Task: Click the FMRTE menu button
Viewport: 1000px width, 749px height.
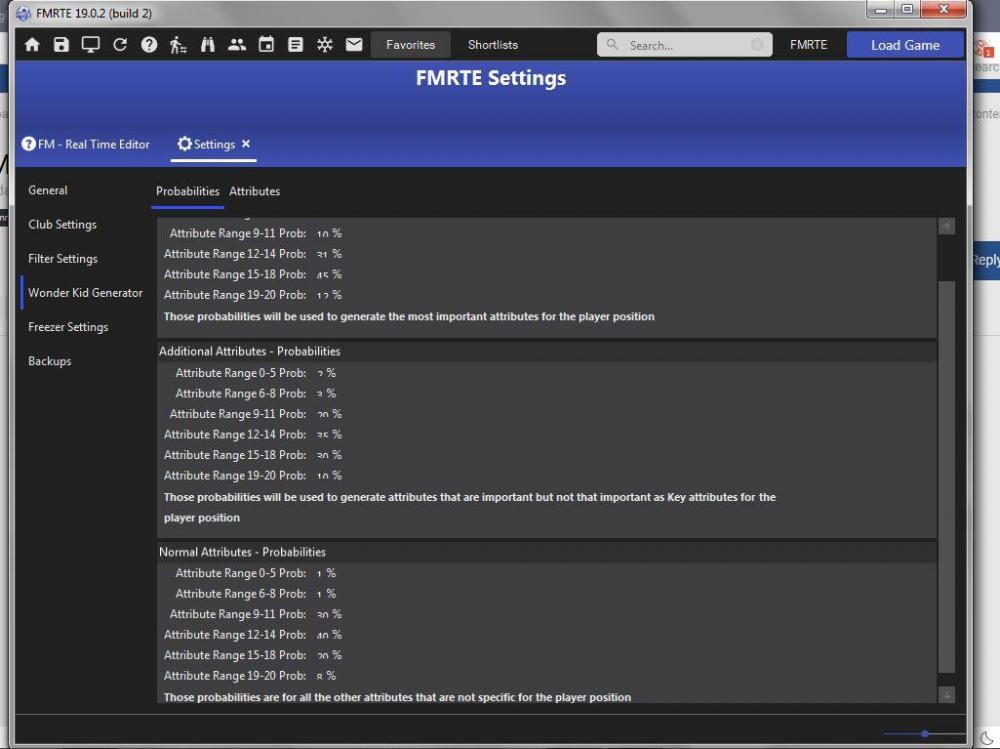Action: [x=809, y=45]
